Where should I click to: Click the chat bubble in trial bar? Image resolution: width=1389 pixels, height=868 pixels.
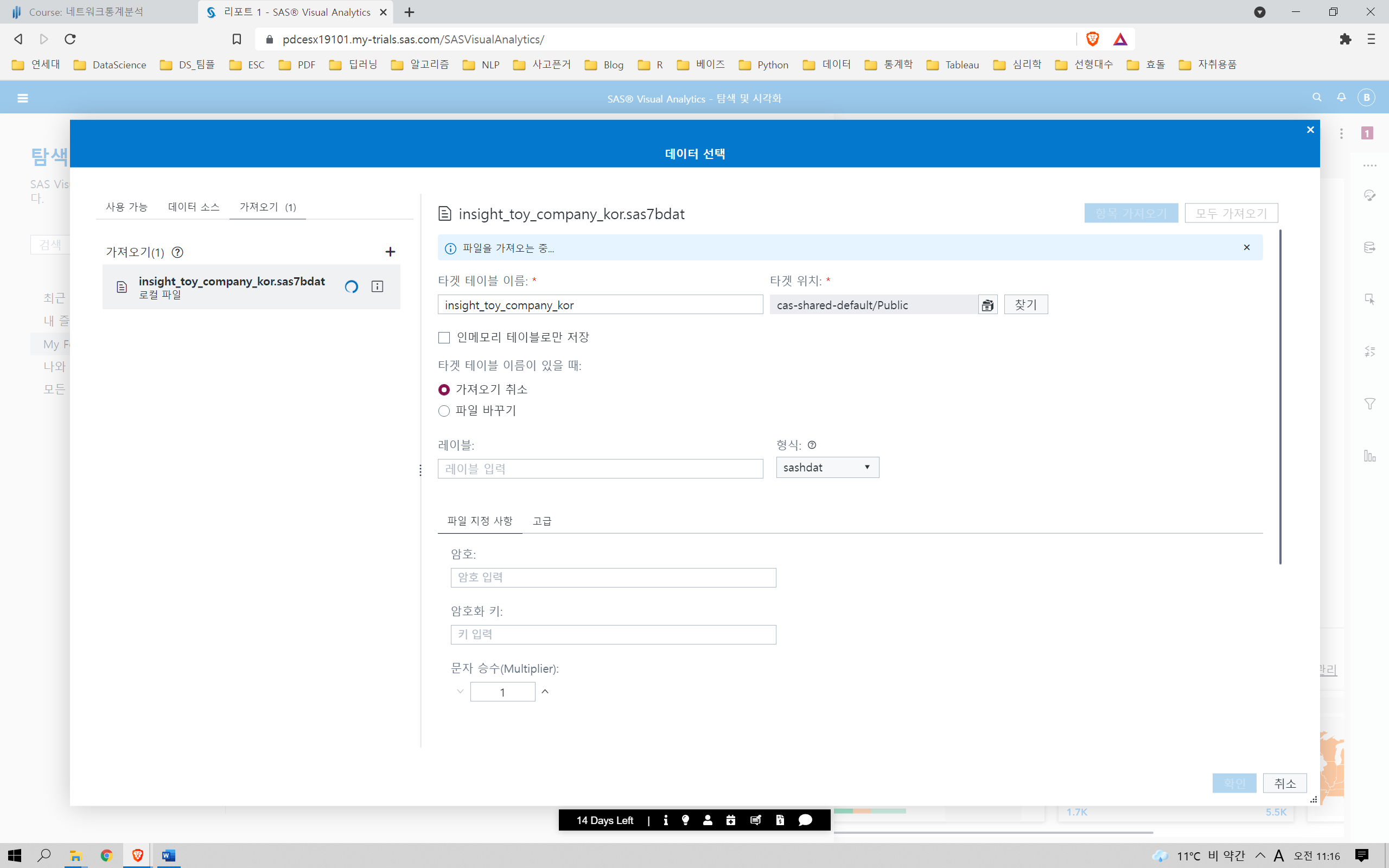click(805, 820)
